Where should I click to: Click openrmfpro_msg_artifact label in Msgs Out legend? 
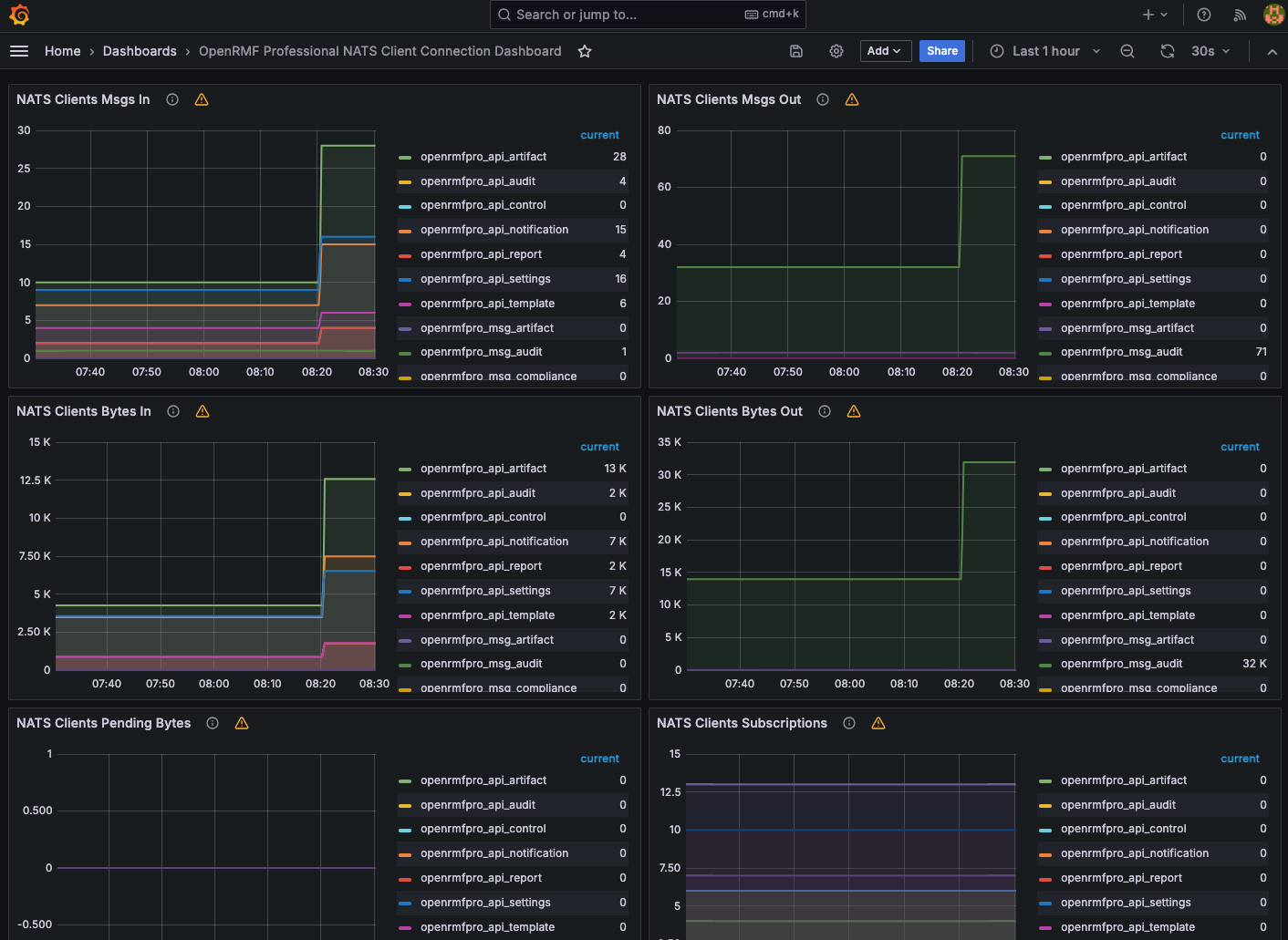[x=1127, y=328]
